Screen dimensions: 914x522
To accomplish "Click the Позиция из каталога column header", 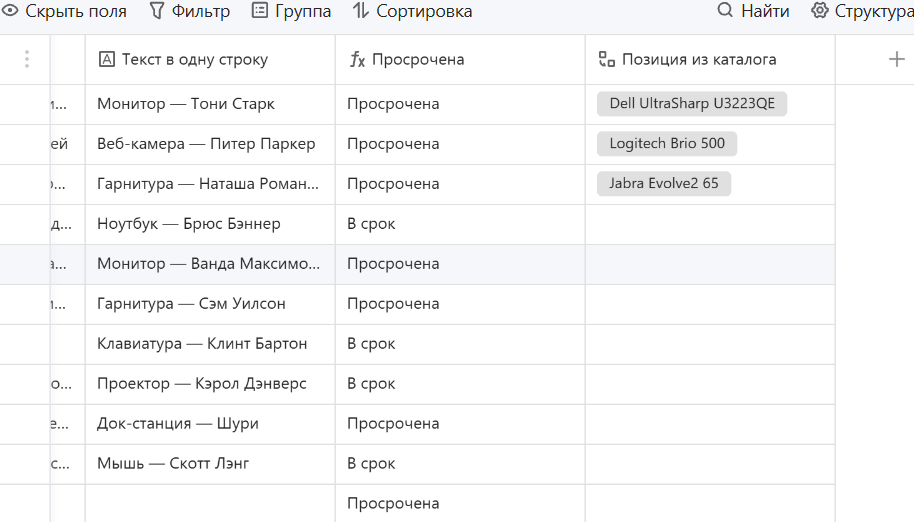I will (x=710, y=59).
